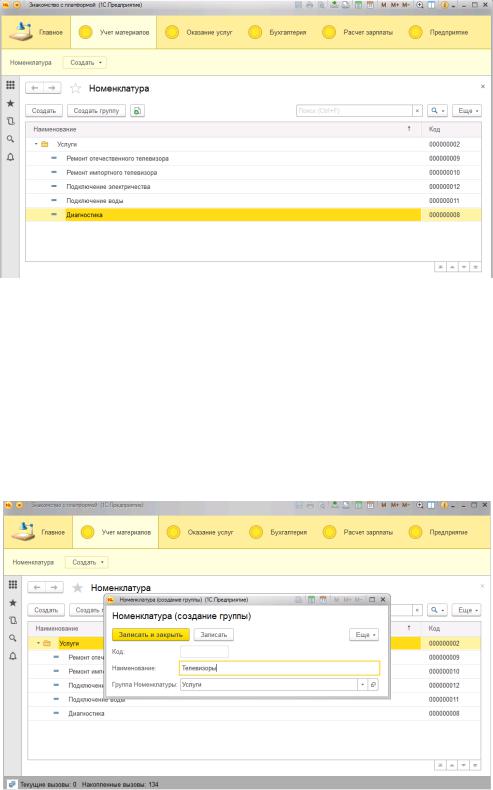This screenshot has width=493, height=790.
Task: Collapse Услуги group in bottom window
Action: [38, 643]
